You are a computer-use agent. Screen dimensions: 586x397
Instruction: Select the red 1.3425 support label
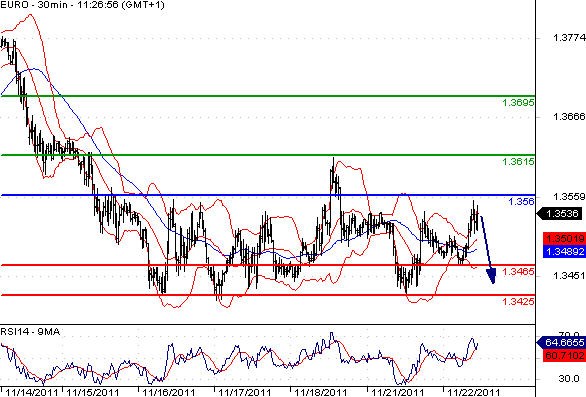click(x=518, y=301)
